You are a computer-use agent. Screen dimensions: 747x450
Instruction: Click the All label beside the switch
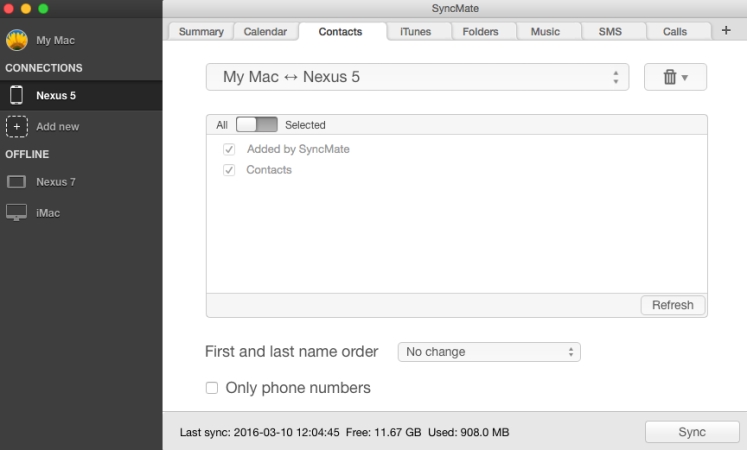pyautogui.click(x=222, y=125)
